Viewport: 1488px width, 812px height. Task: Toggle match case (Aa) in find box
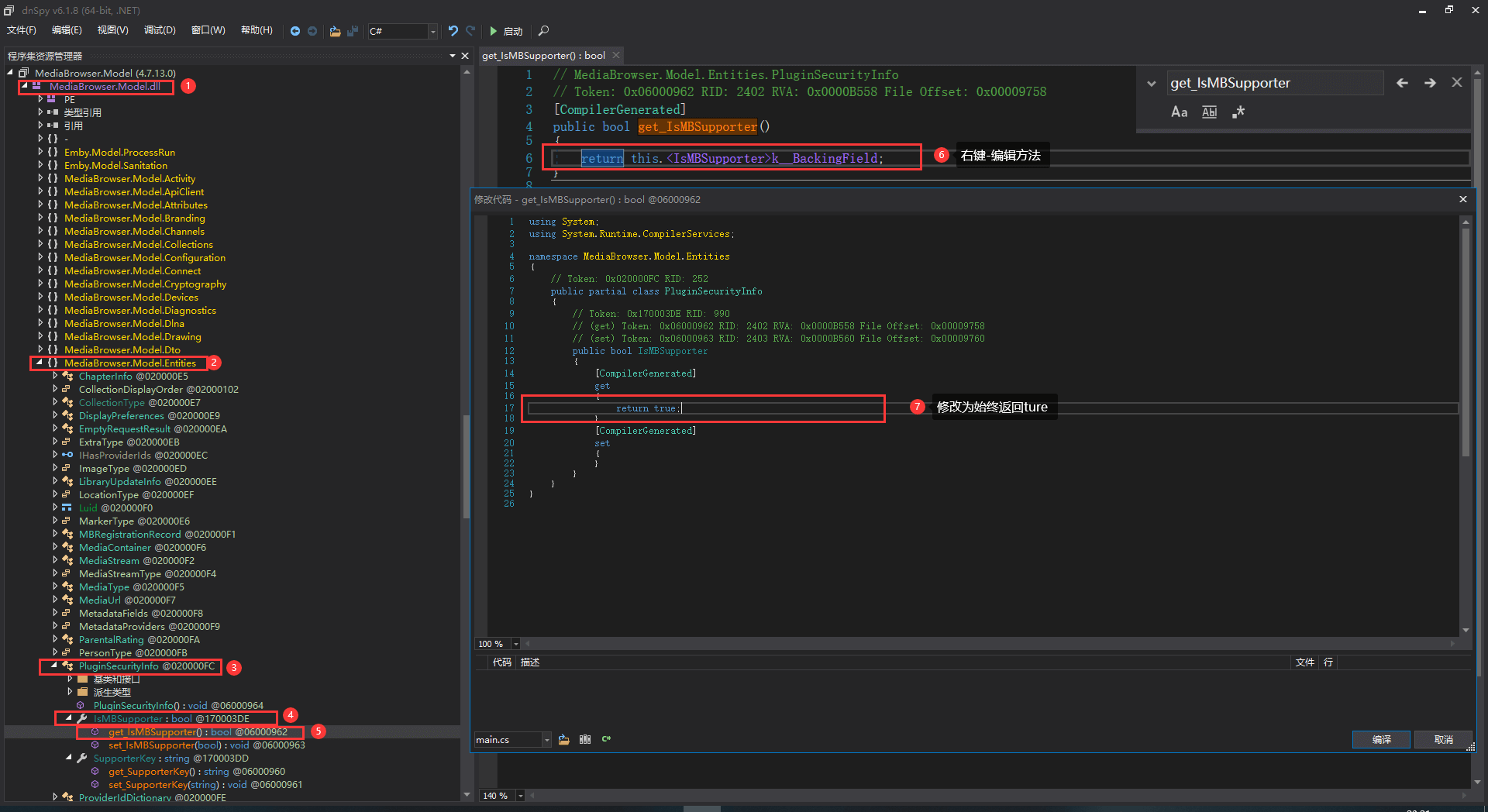1179,112
